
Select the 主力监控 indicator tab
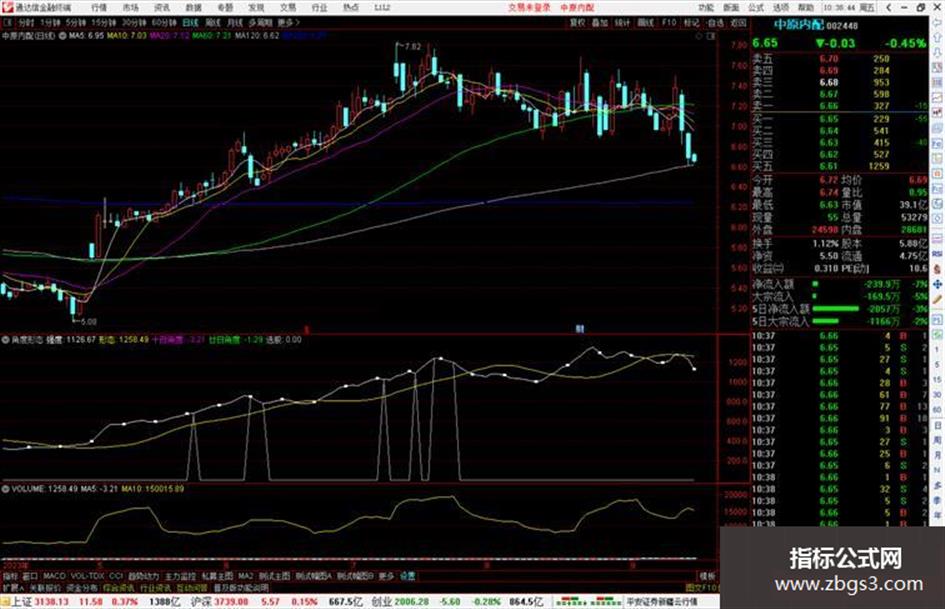pos(180,576)
